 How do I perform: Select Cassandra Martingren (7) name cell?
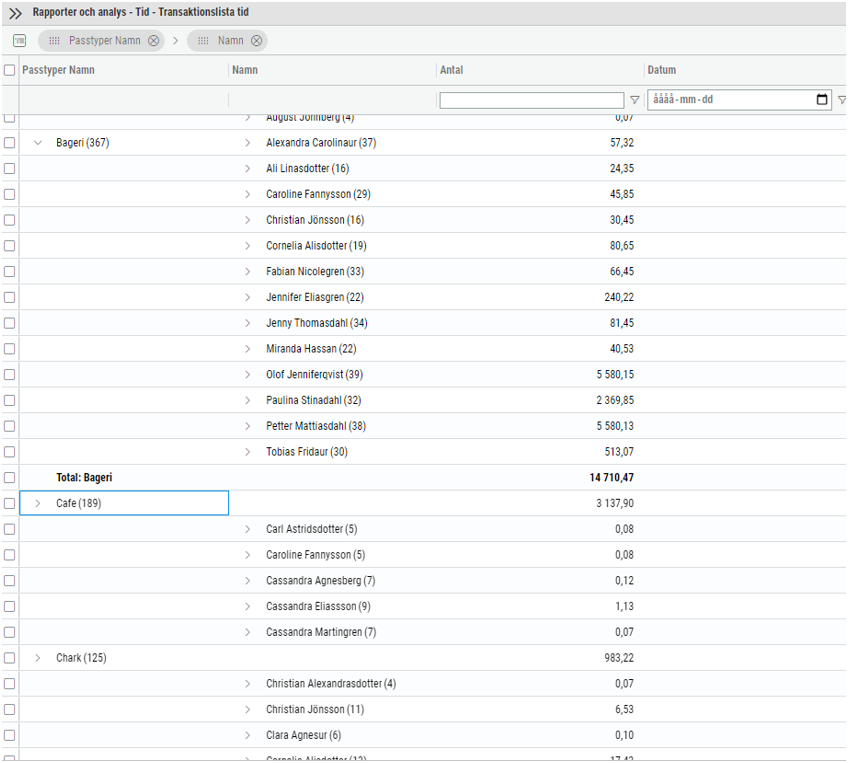coord(321,632)
